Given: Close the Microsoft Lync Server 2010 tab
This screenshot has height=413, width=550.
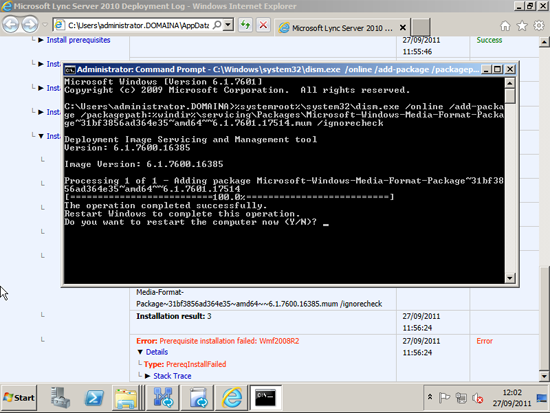Looking at the screenshot, I should pos(403,28).
